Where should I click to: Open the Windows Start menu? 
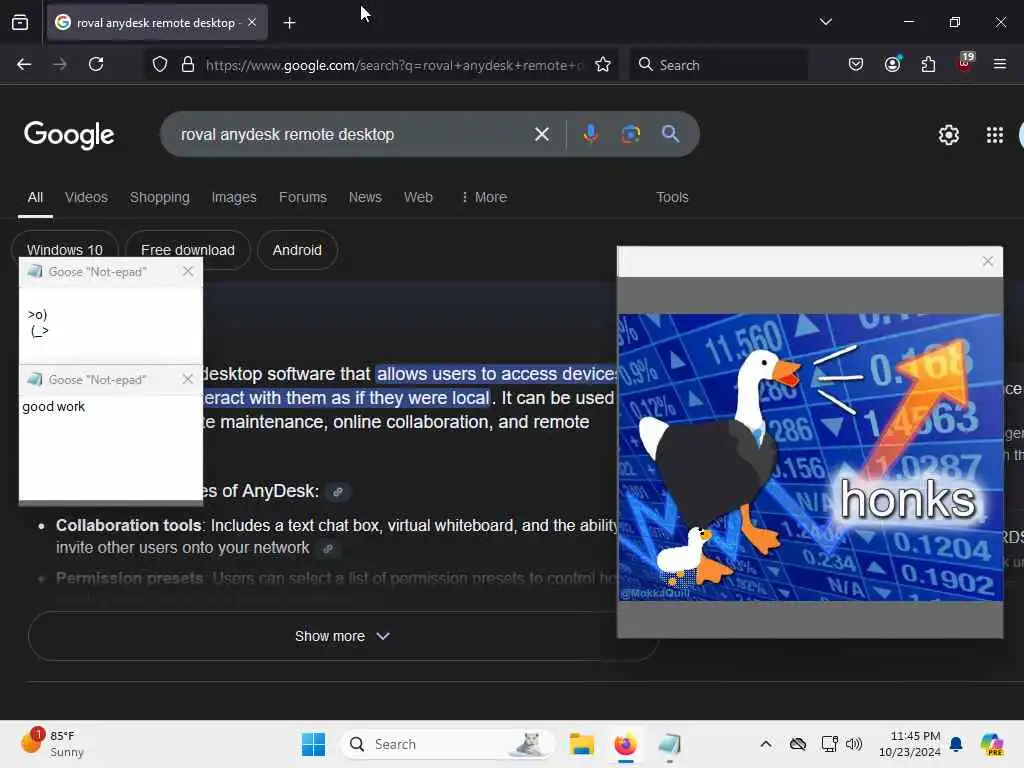[x=313, y=744]
